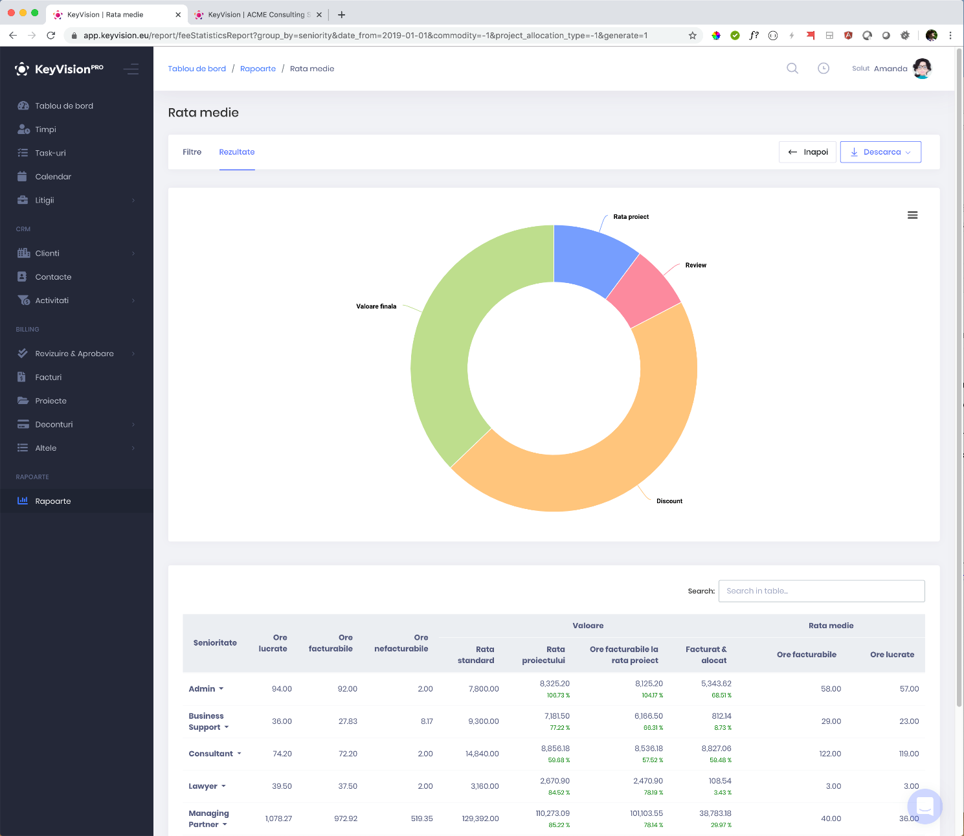The width and height of the screenshot is (964, 836).
Task: Expand the Deconturi submenu chevron
Action: click(133, 424)
